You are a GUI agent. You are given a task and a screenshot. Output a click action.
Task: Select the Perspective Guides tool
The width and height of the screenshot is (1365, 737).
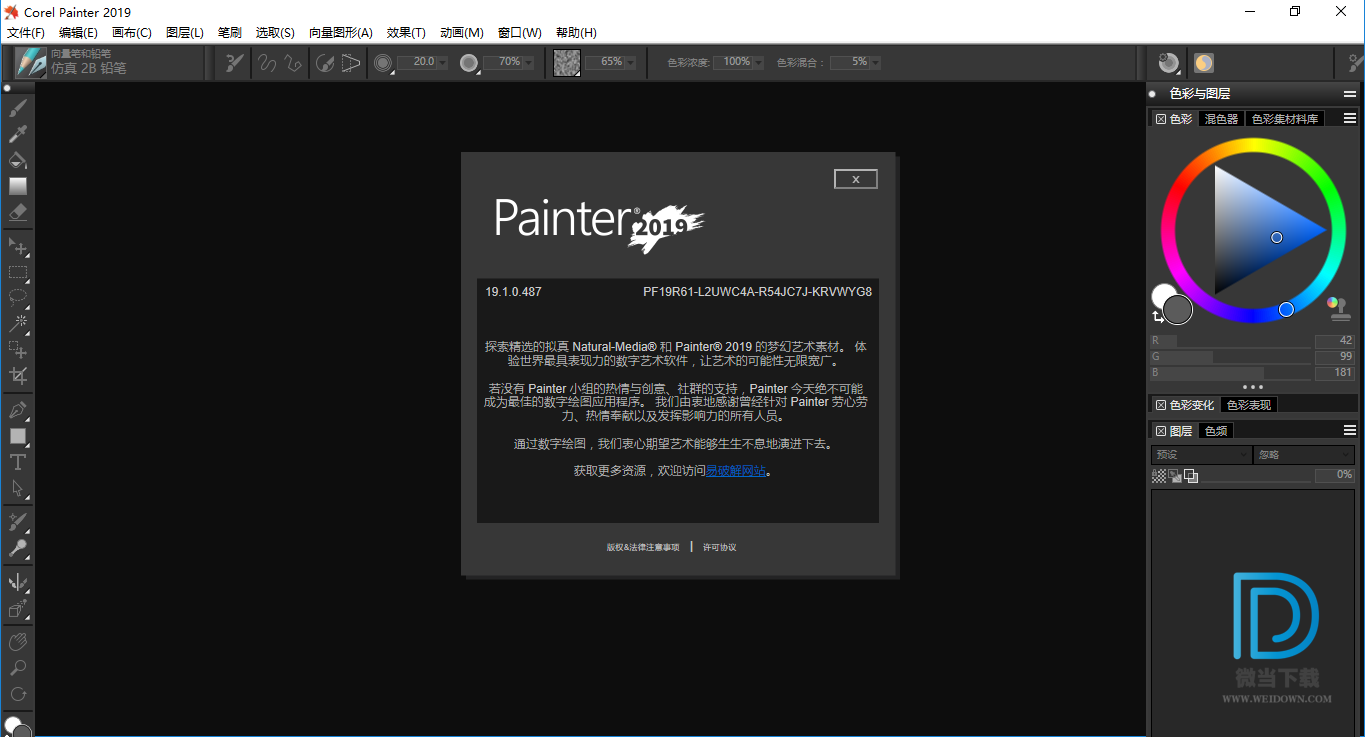tap(17, 609)
